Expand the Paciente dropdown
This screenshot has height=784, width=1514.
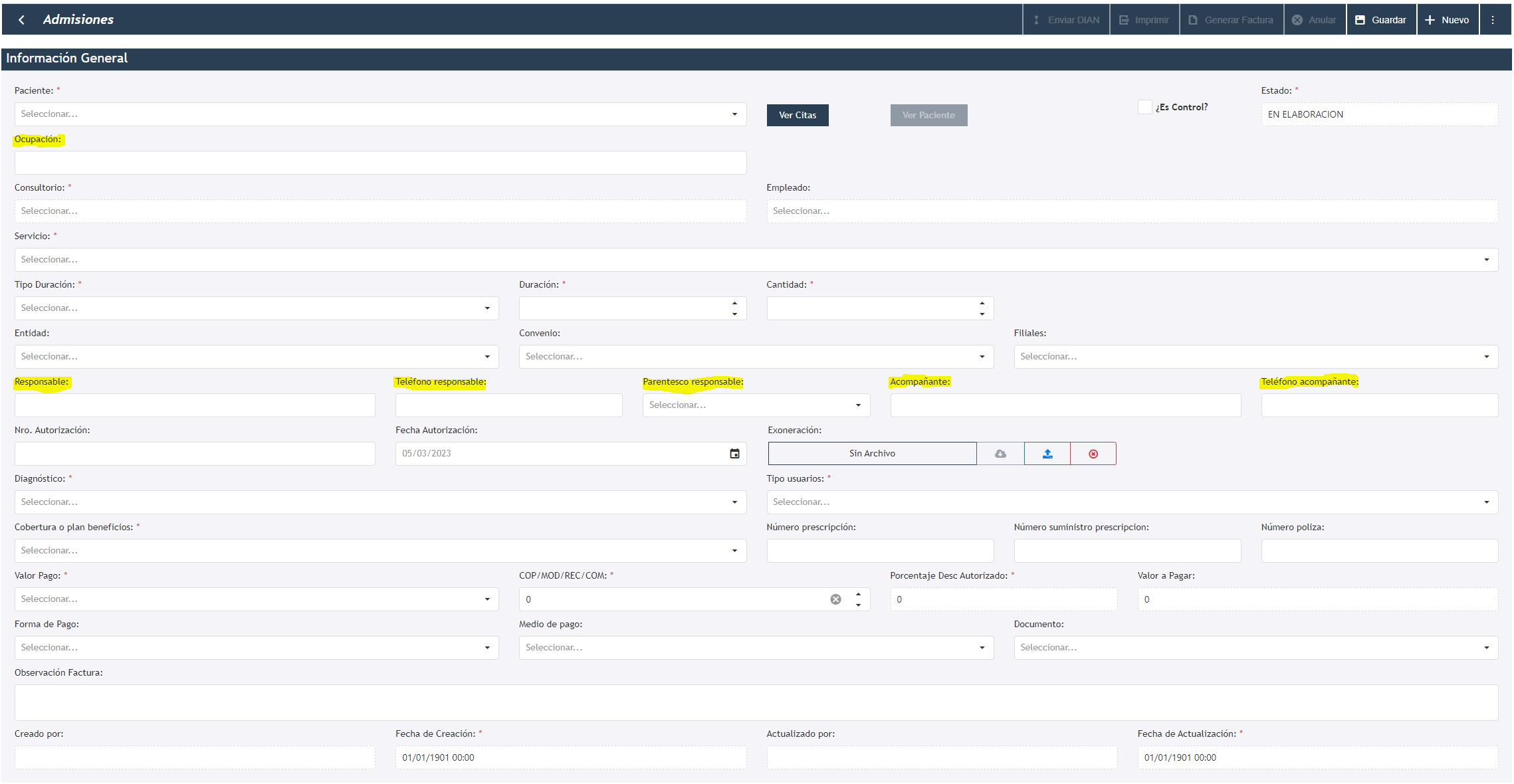click(734, 114)
